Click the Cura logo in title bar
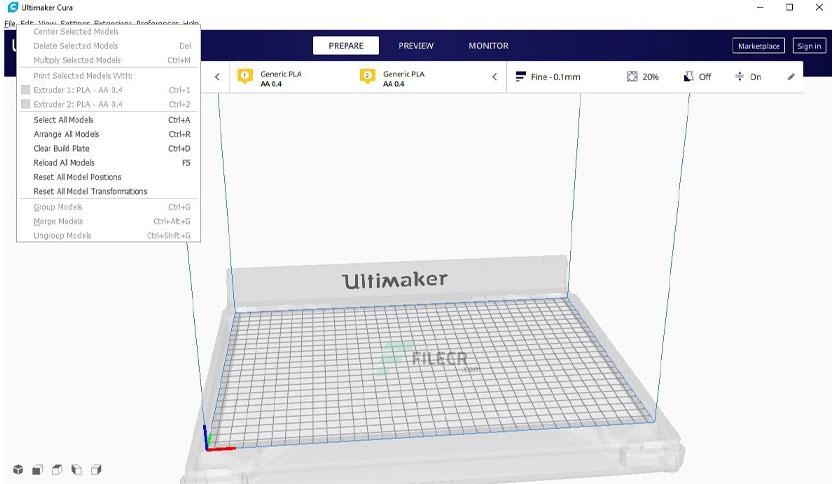Viewport: 836px width, 484px height. pos(12,7)
